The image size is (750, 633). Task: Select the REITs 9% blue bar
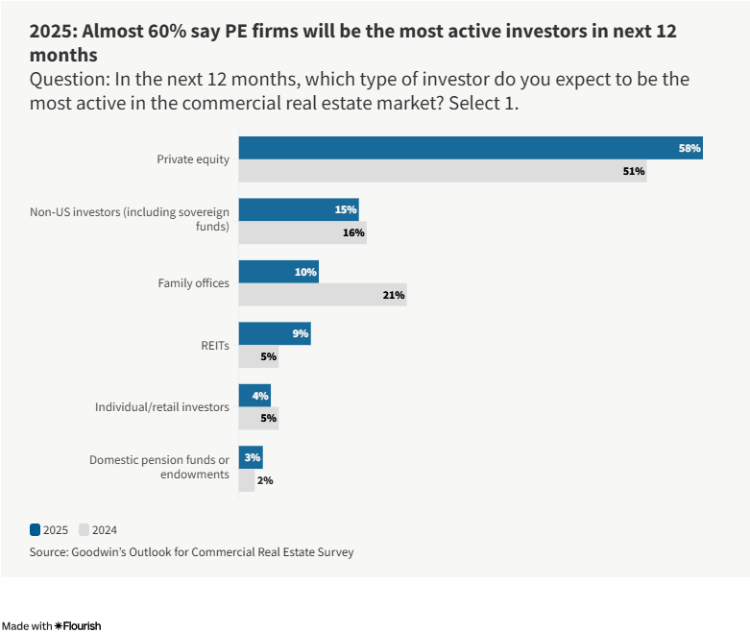(x=274, y=333)
